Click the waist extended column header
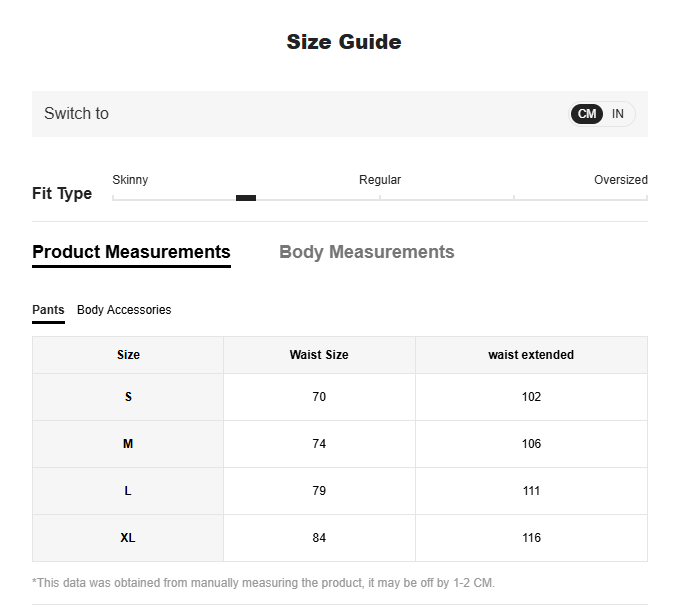The image size is (673, 607). 531,355
